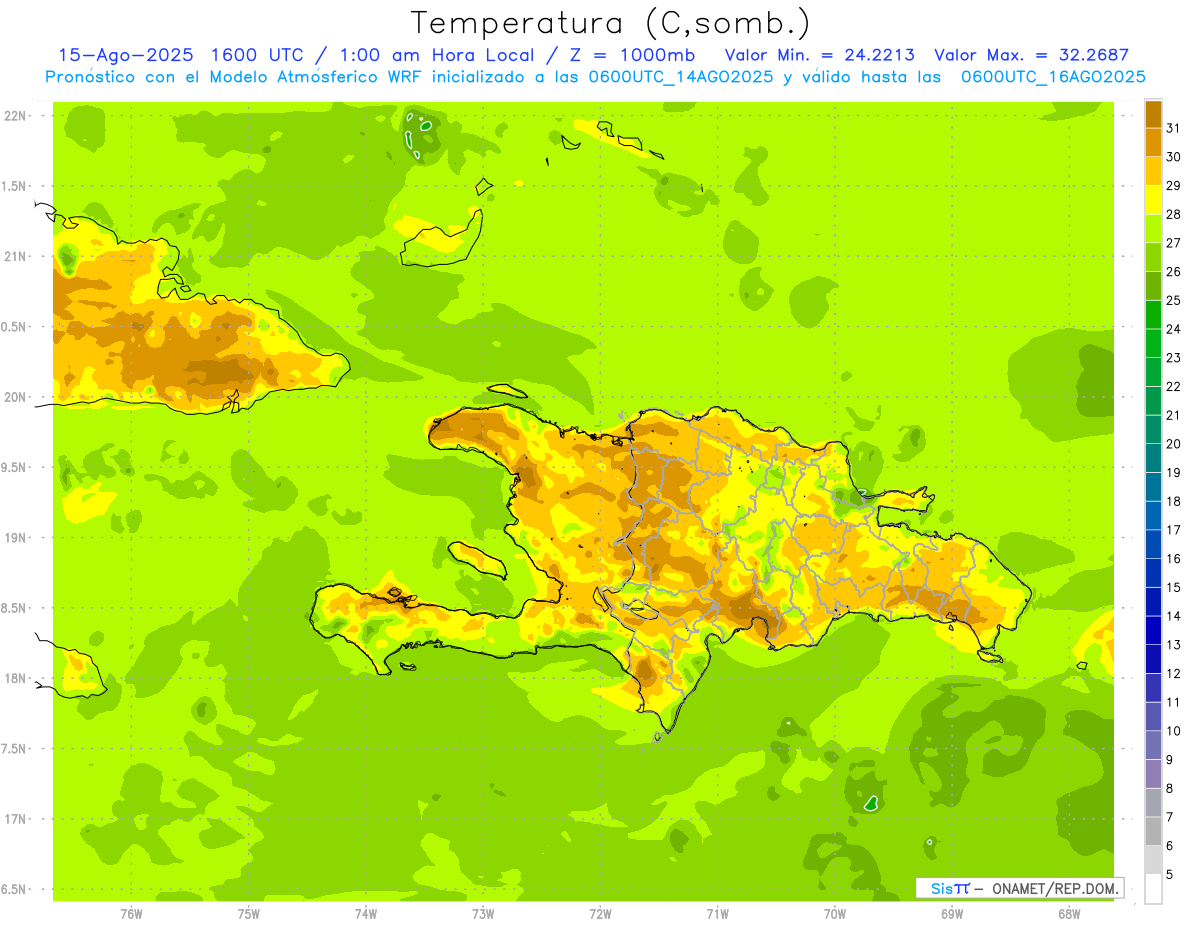Click the brown legend swatch above 31
This screenshot has height=927, width=1200.
point(1153,114)
